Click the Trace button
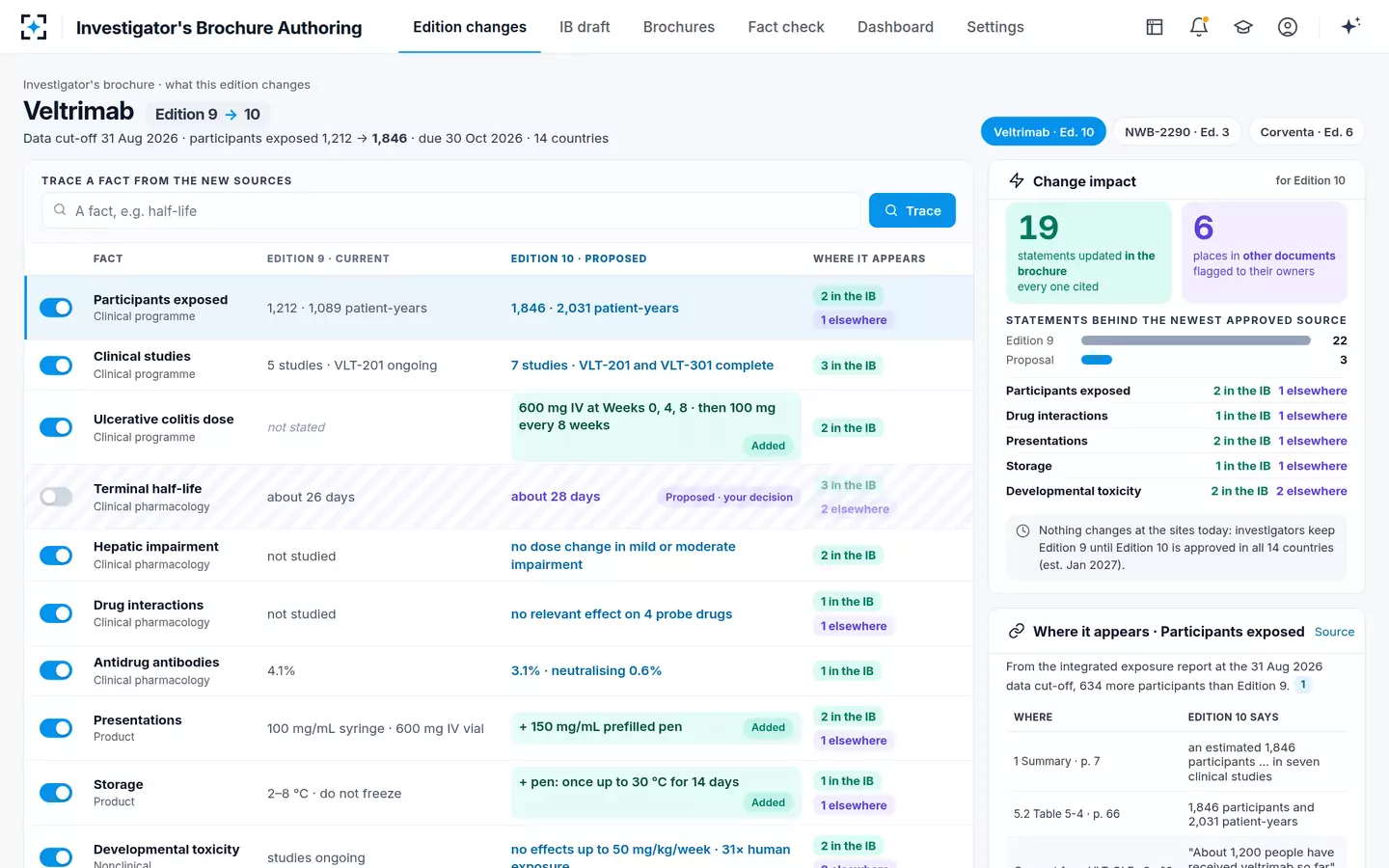The height and width of the screenshot is (868, 1389). tap(912, 210)
